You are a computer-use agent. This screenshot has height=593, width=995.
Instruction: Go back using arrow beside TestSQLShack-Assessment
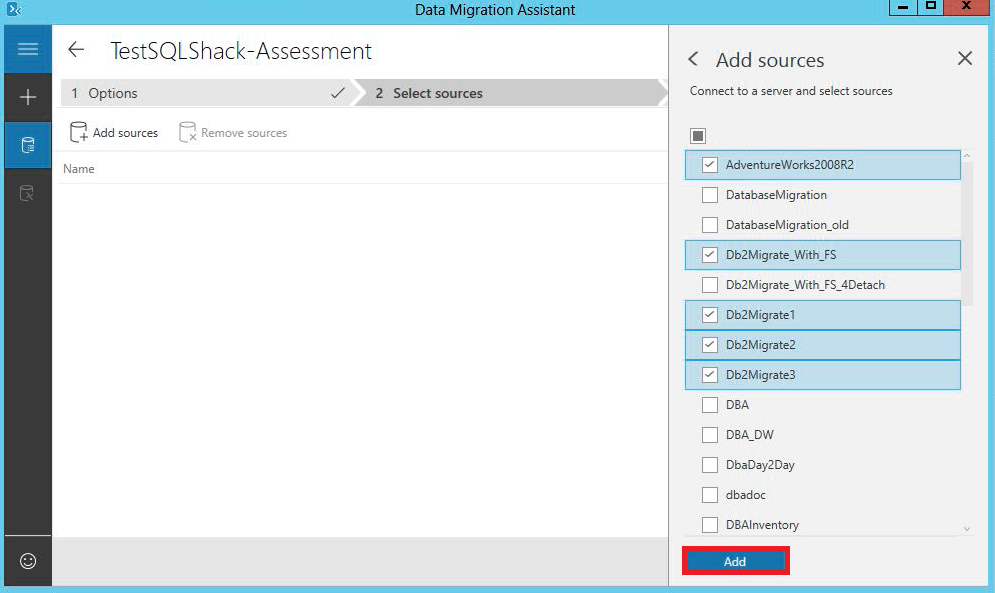coord(76,50)
